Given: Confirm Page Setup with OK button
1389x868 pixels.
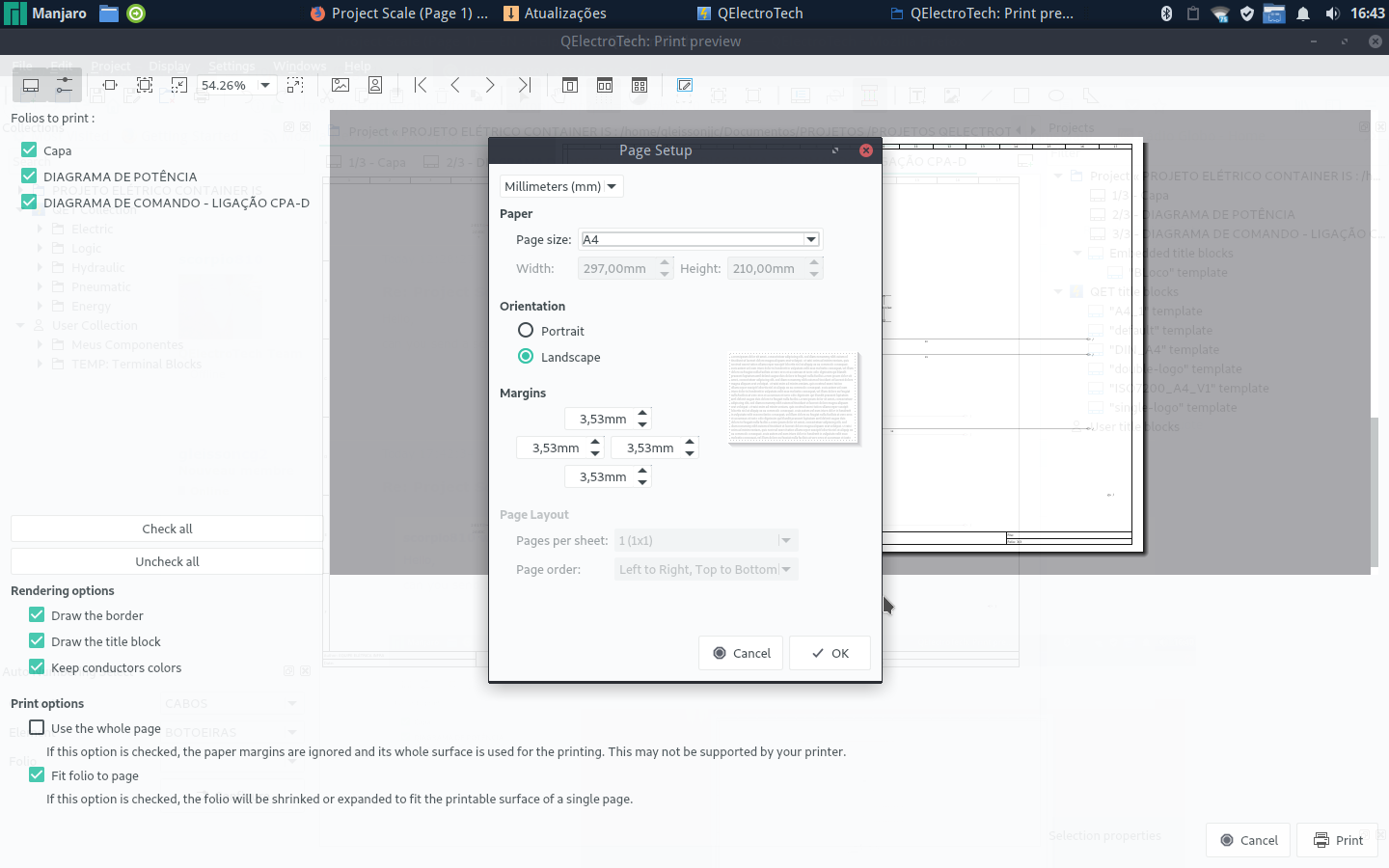Looking at the screenshot, I should (x=830, y=653).
